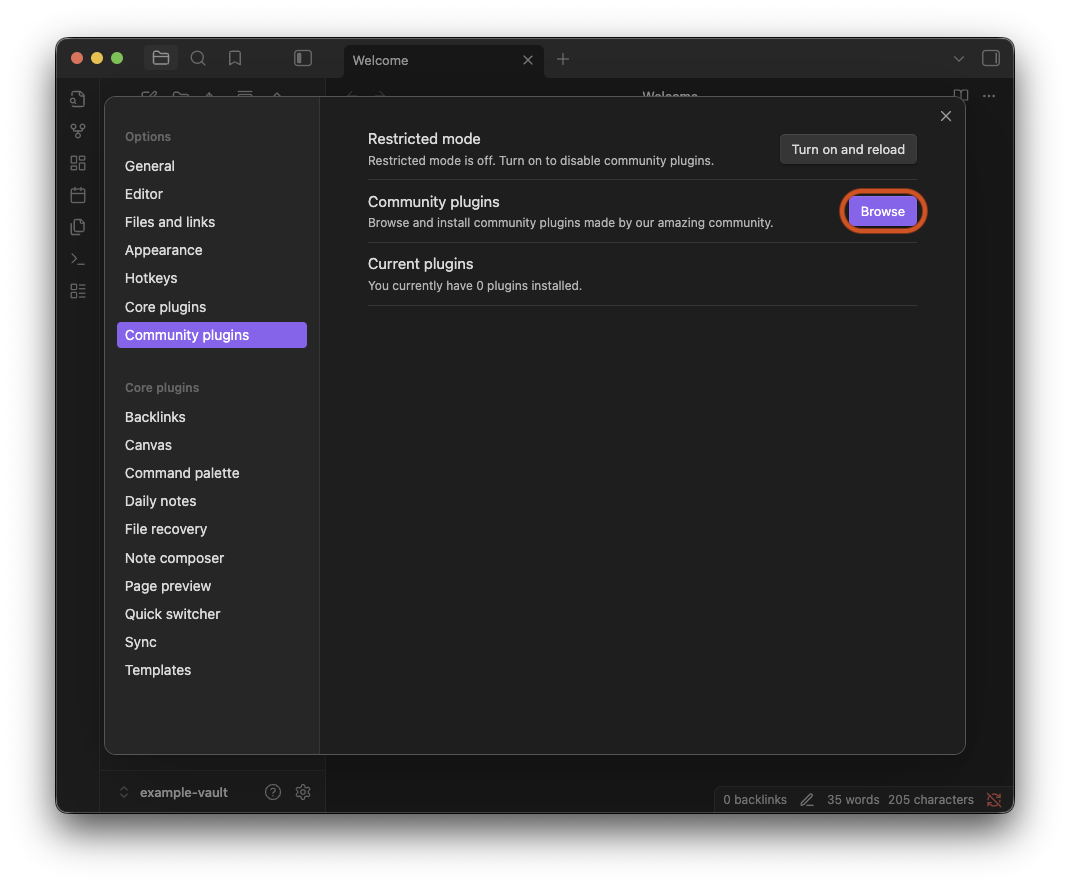The height and width of the screenshot is (887, 1070).
Task: Open the file explorer folder icon
Action: point(161,58)
